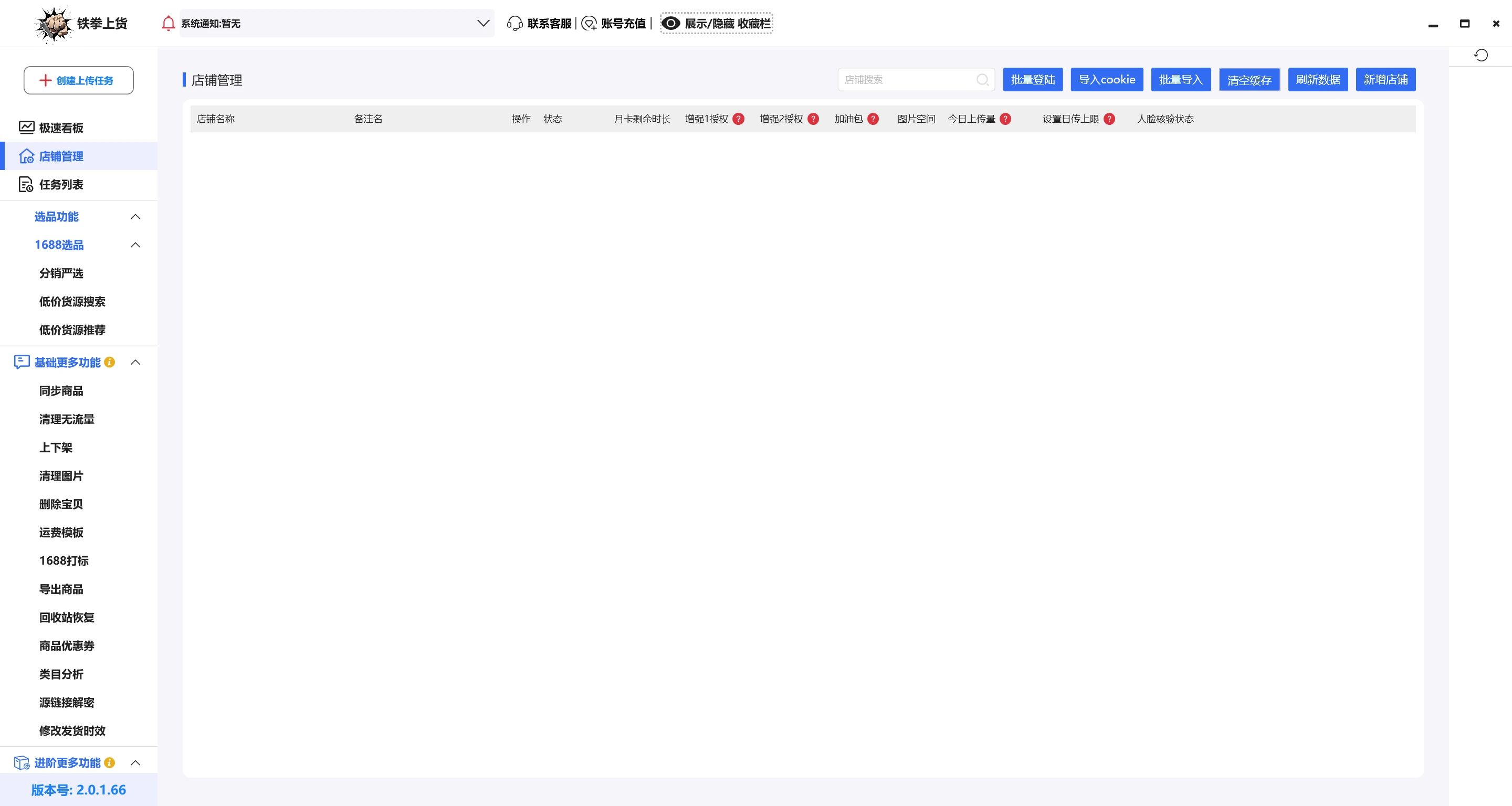Click the plus icon on 创建上传任务
Image resolution: width=1512 pixels, height=806 pixels.
(45, 80)
